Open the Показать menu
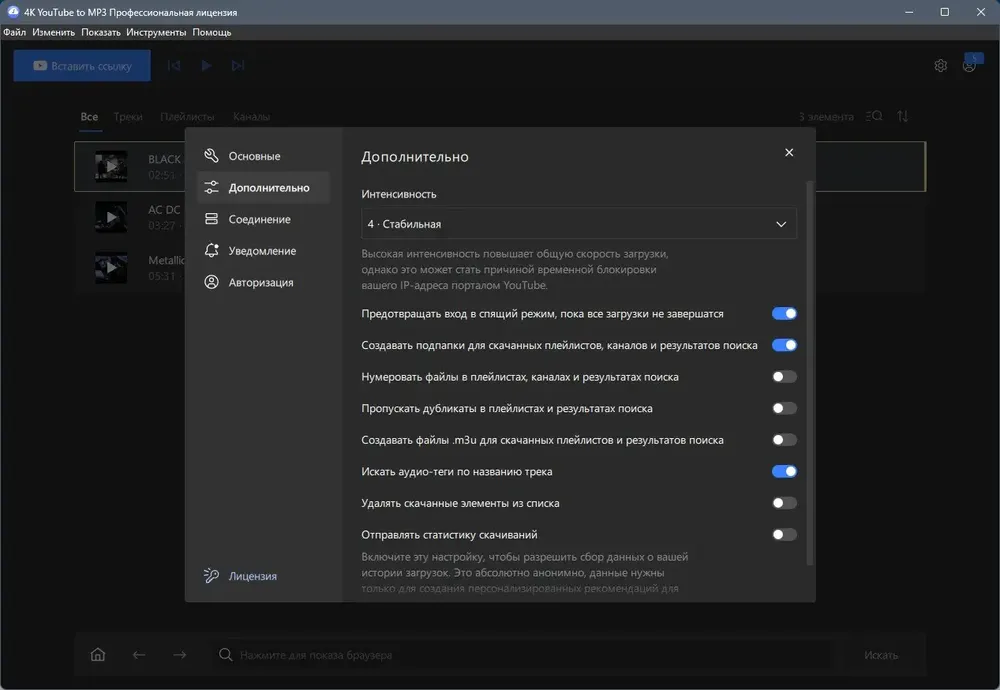Screen dimensions: 1000x690 (x=101, y=32)
